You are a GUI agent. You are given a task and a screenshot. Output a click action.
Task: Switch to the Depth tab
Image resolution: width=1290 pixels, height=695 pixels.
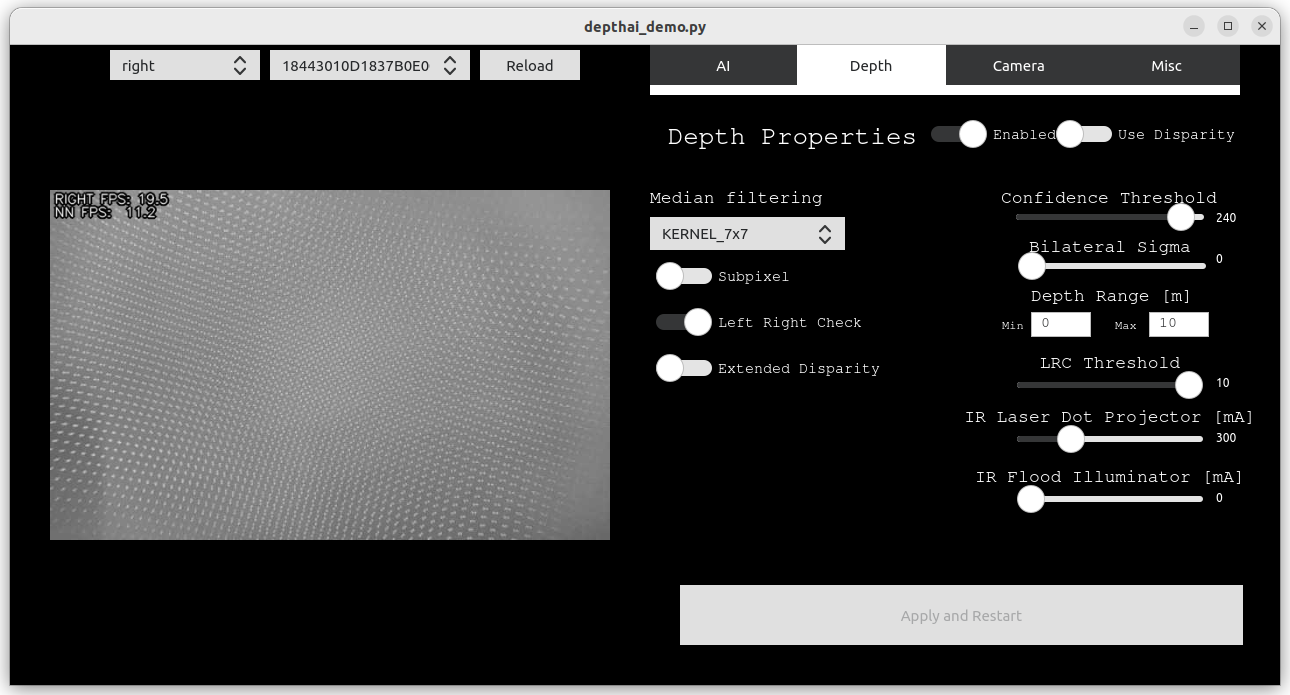[870, 65]
